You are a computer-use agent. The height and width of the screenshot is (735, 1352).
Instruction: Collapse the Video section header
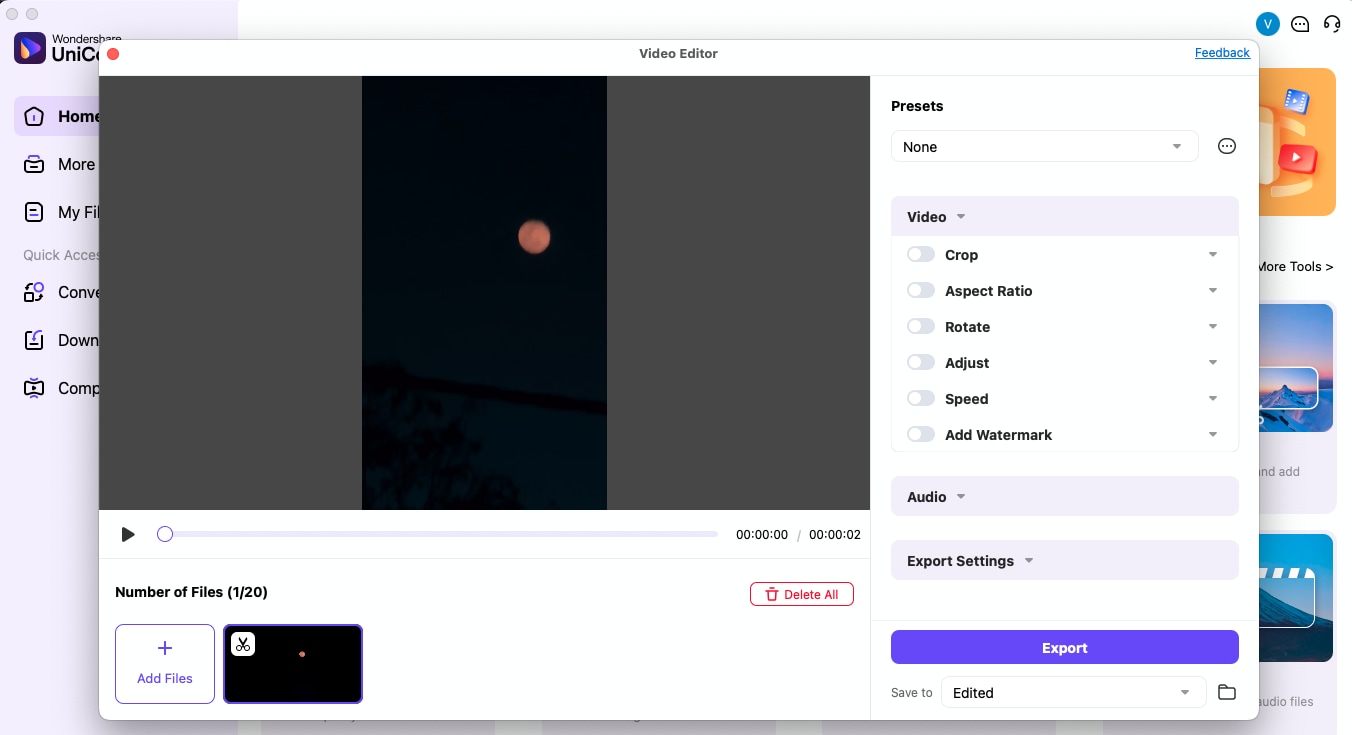(x=1065, y=217)
